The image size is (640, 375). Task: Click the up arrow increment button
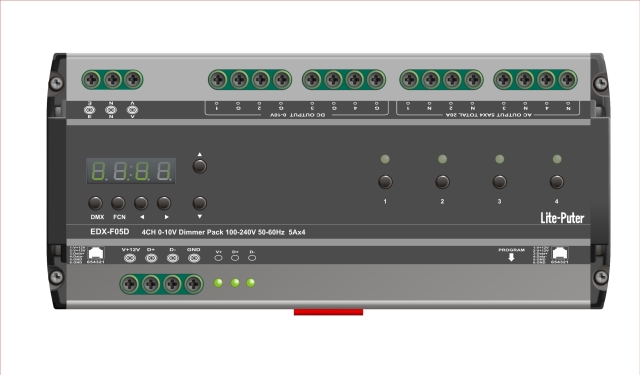tap(200, 166)
